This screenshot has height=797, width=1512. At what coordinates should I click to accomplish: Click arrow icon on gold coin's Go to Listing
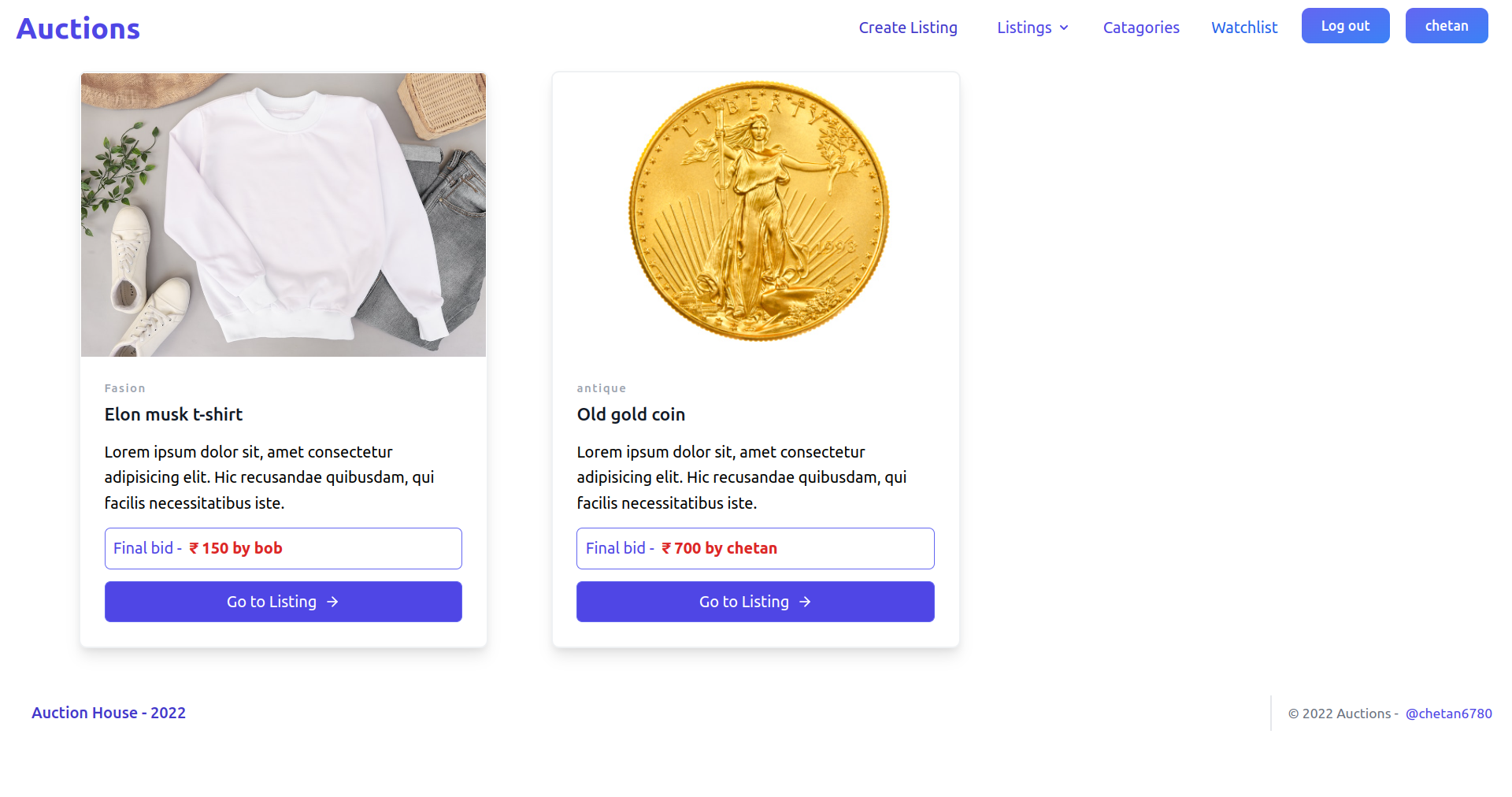pyautogui.click(x=805, y=602)
